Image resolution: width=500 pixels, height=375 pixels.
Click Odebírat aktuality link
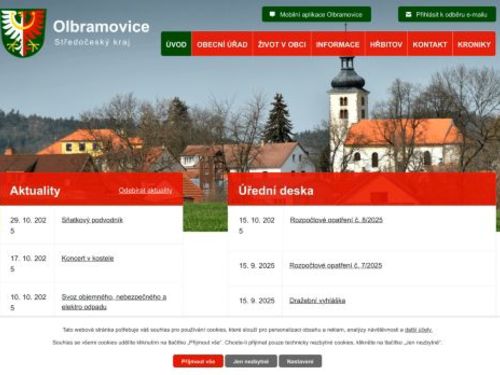tap(145, 190)
